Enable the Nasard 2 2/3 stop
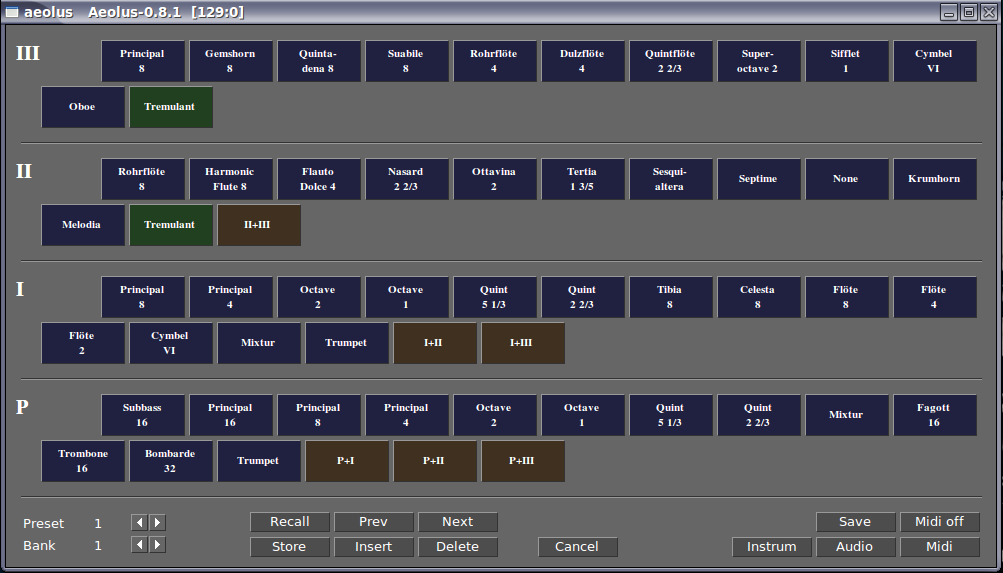This screenshot has height=573, width=1003. tap(407, 179)
